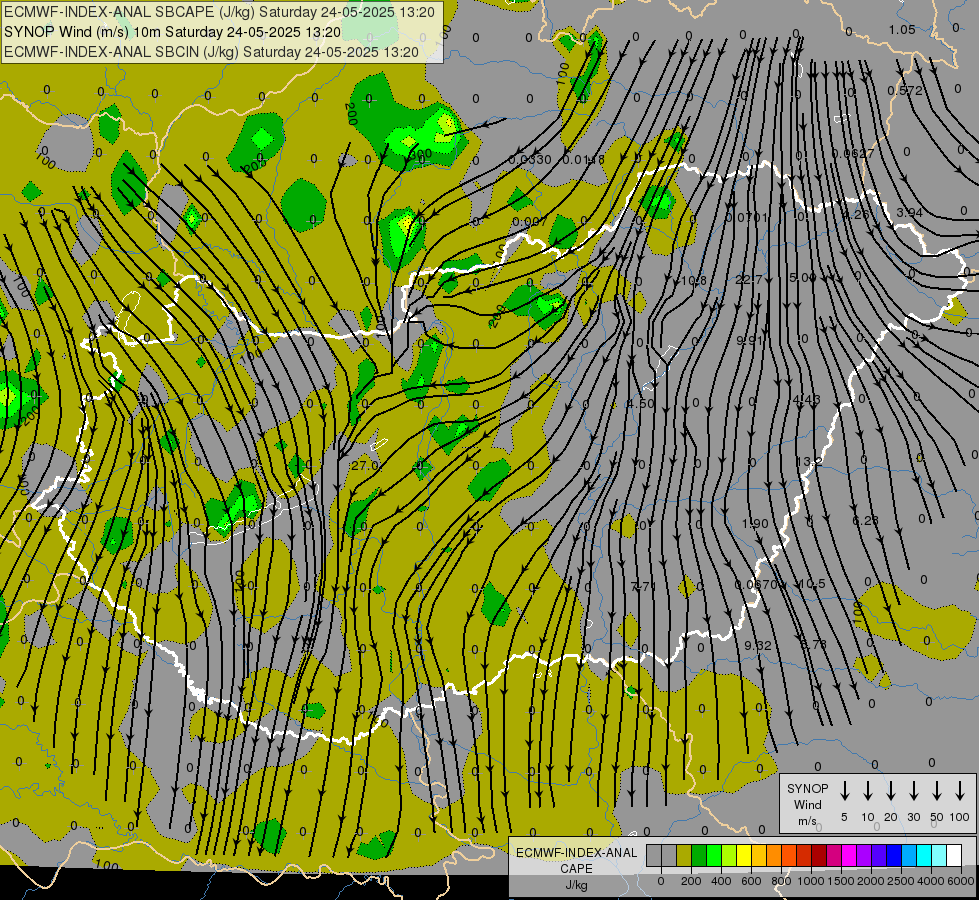
Task: Click the 'SYNOP Wind (m/s) 10m' header line
Action: coord(172,32)
